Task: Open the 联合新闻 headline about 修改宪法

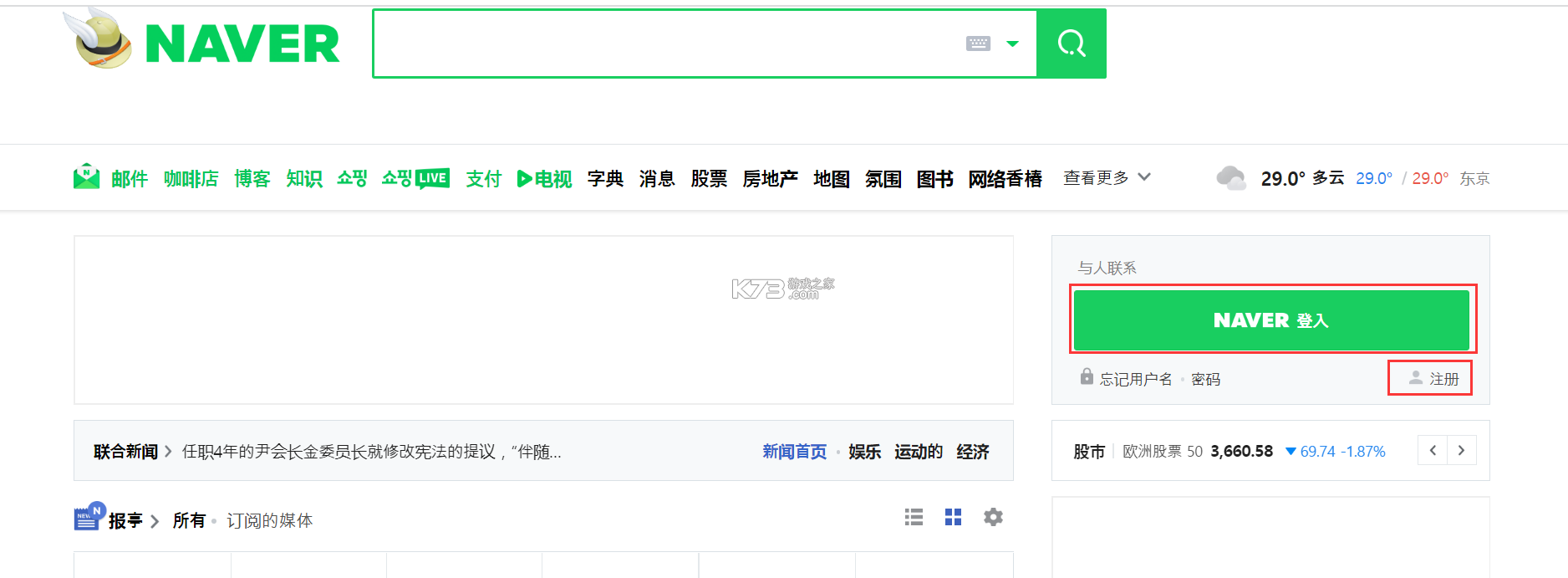Action: (x=371, y=452)
